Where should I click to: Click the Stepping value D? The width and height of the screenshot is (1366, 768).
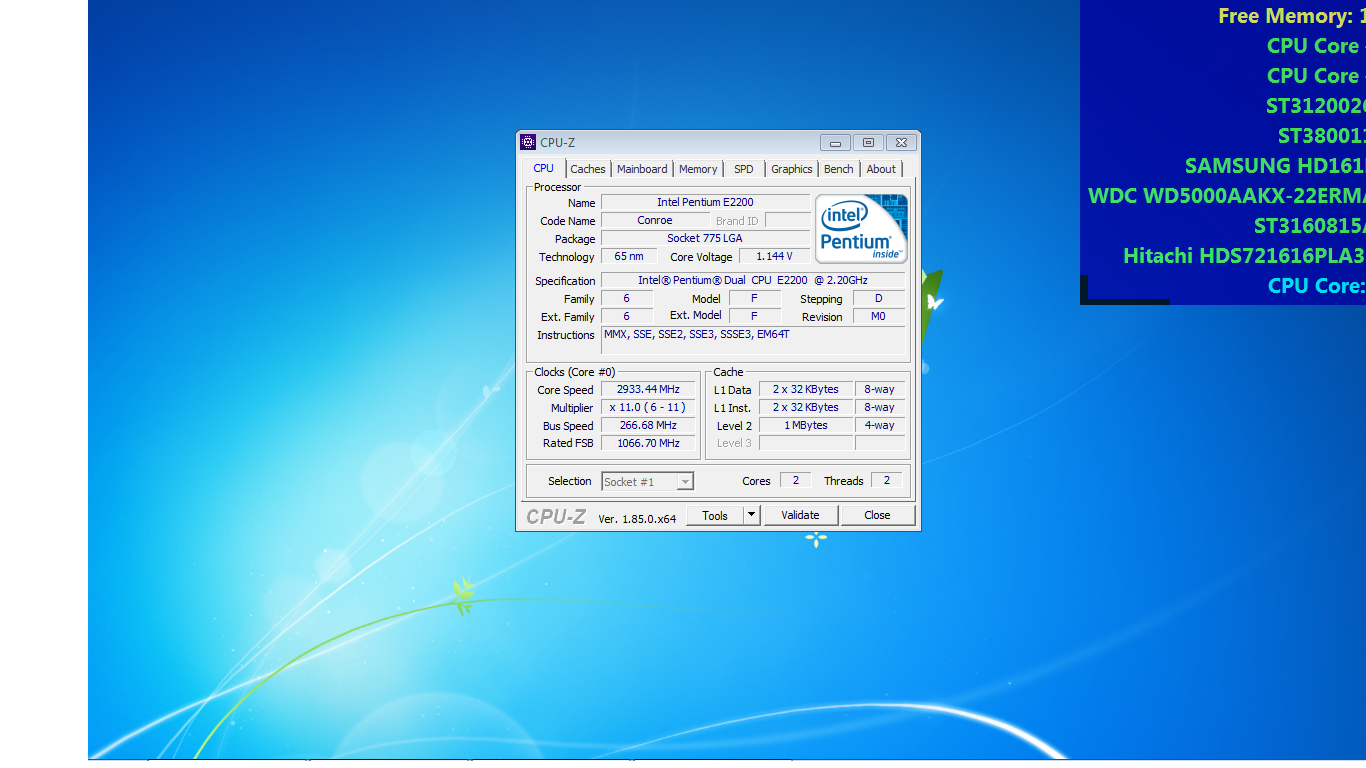tap(879, 298)
